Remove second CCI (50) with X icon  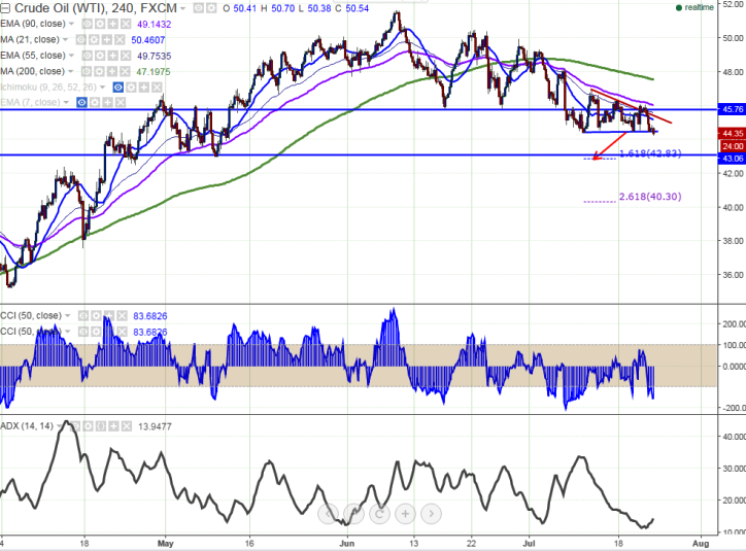pyautogui.click(x=122, y=332)
